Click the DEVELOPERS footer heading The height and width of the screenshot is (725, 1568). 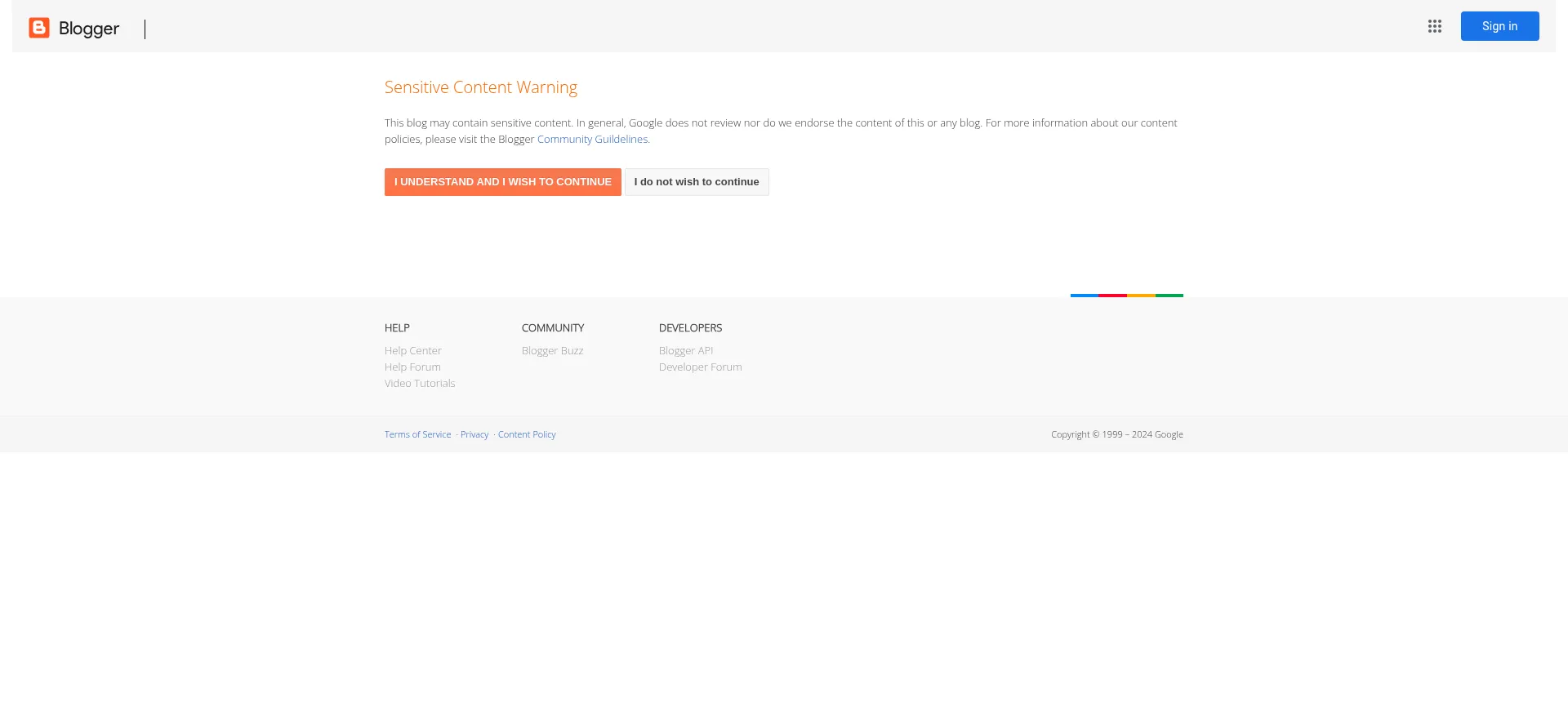click(x=690, y=328)
